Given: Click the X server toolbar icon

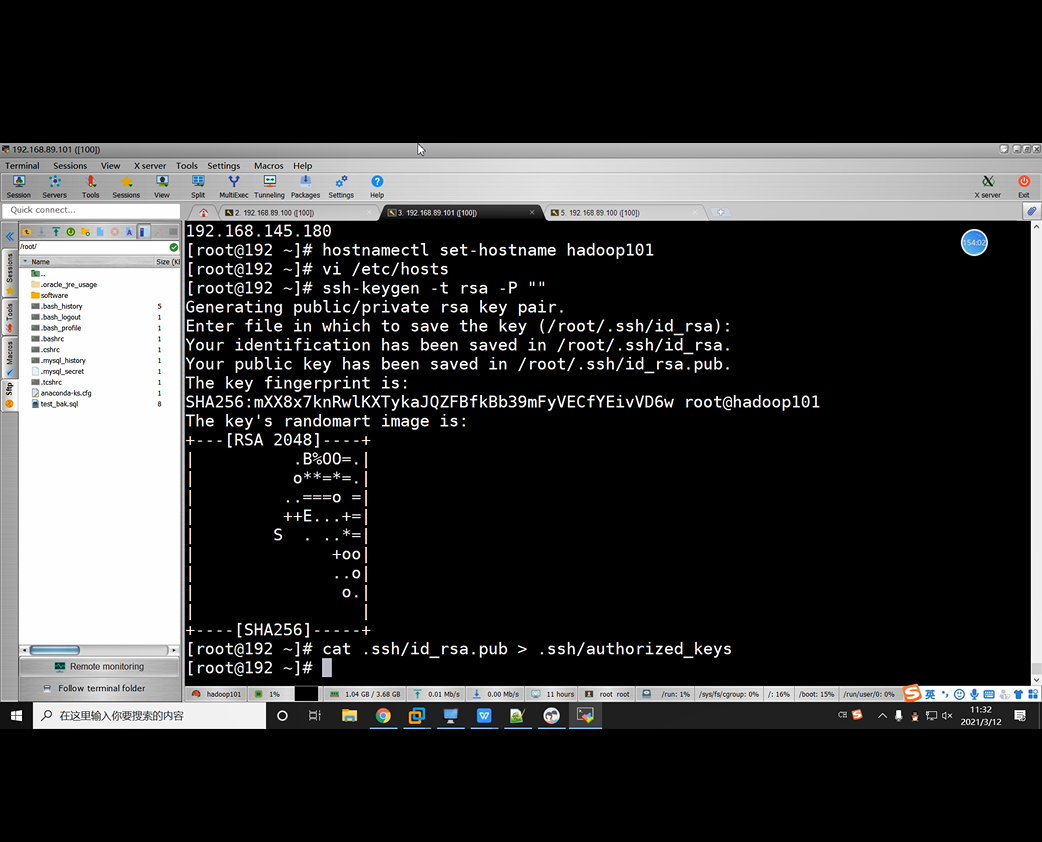Looking at the screenshot, I should 988,187.
